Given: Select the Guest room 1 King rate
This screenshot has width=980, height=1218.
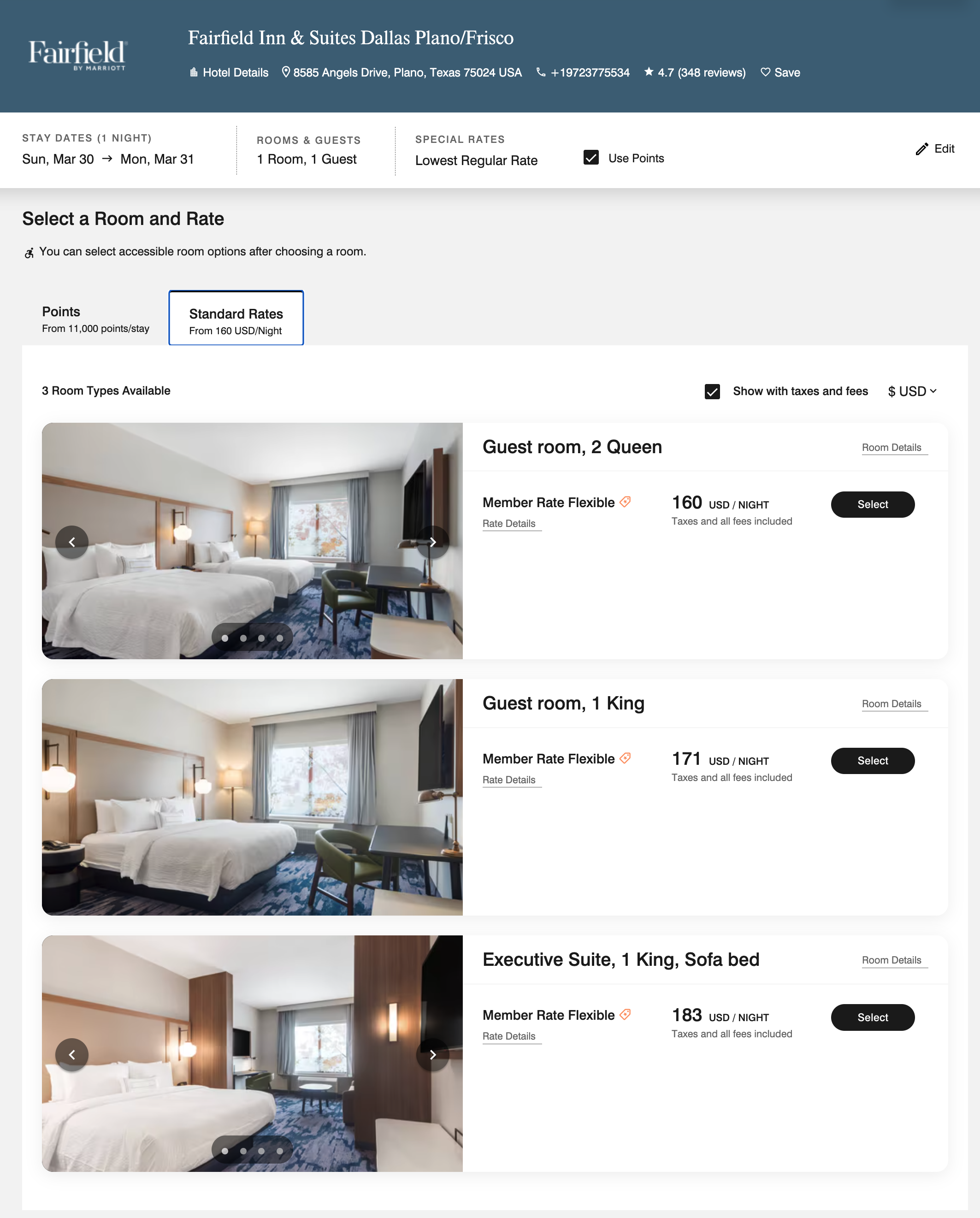Looking at the screenshot, I should click(873, 760).
